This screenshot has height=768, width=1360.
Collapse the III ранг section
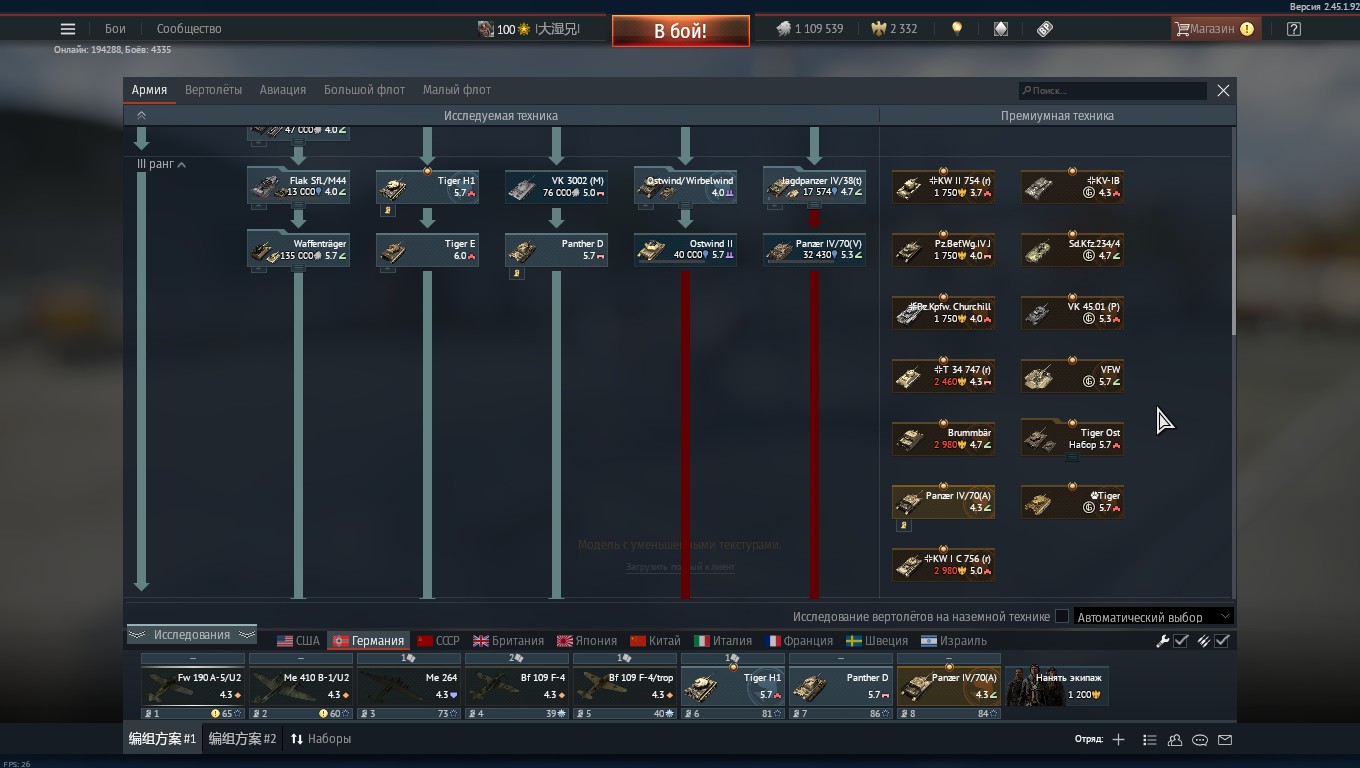pos(161,164)
